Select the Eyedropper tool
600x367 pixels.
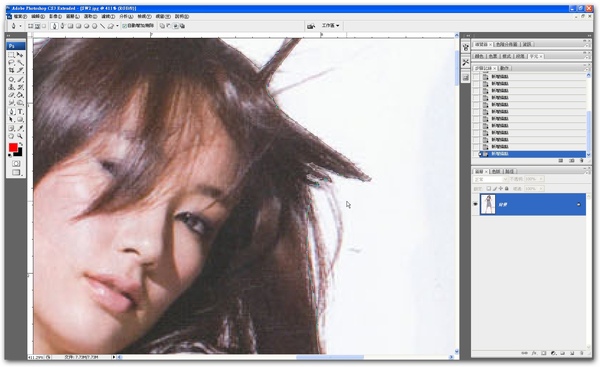(x=20, y=129)
